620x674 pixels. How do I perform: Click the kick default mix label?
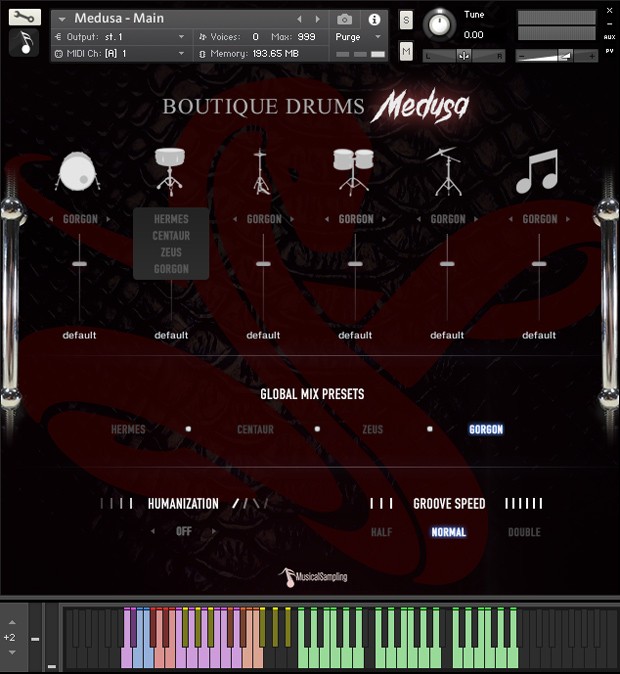point(80,335)
